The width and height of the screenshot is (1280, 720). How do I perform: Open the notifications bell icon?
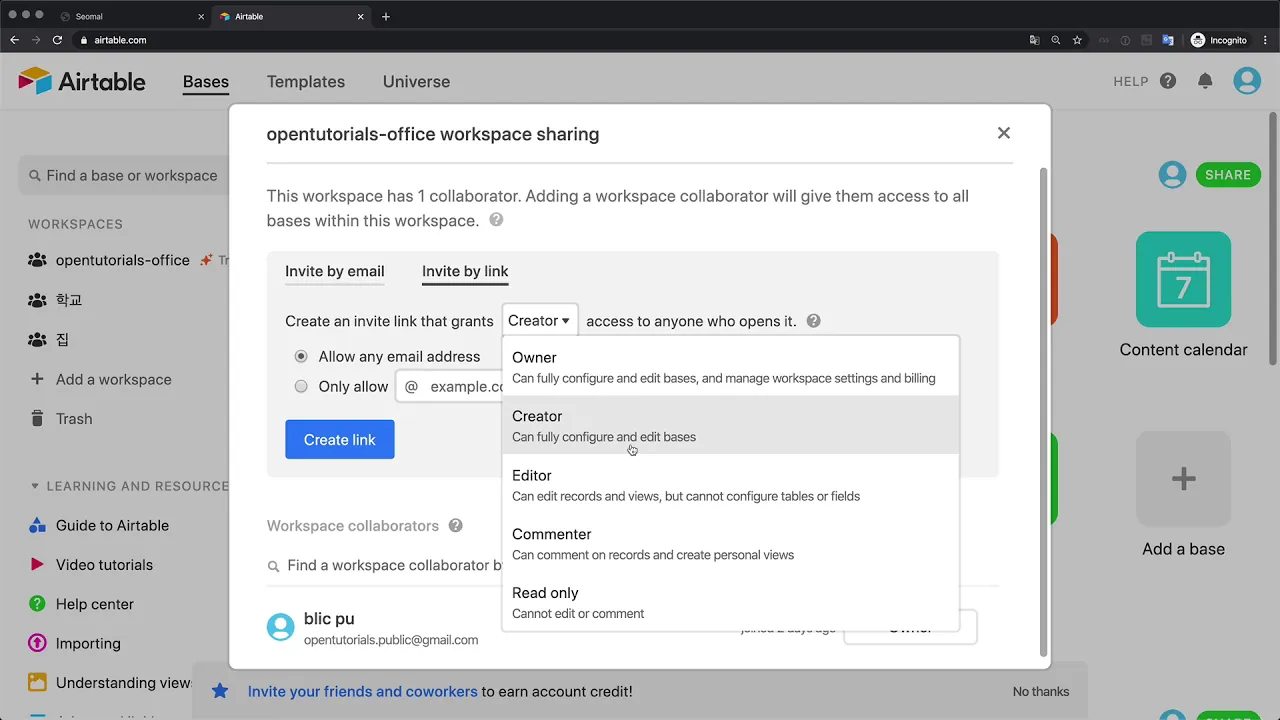(1206, 81)
